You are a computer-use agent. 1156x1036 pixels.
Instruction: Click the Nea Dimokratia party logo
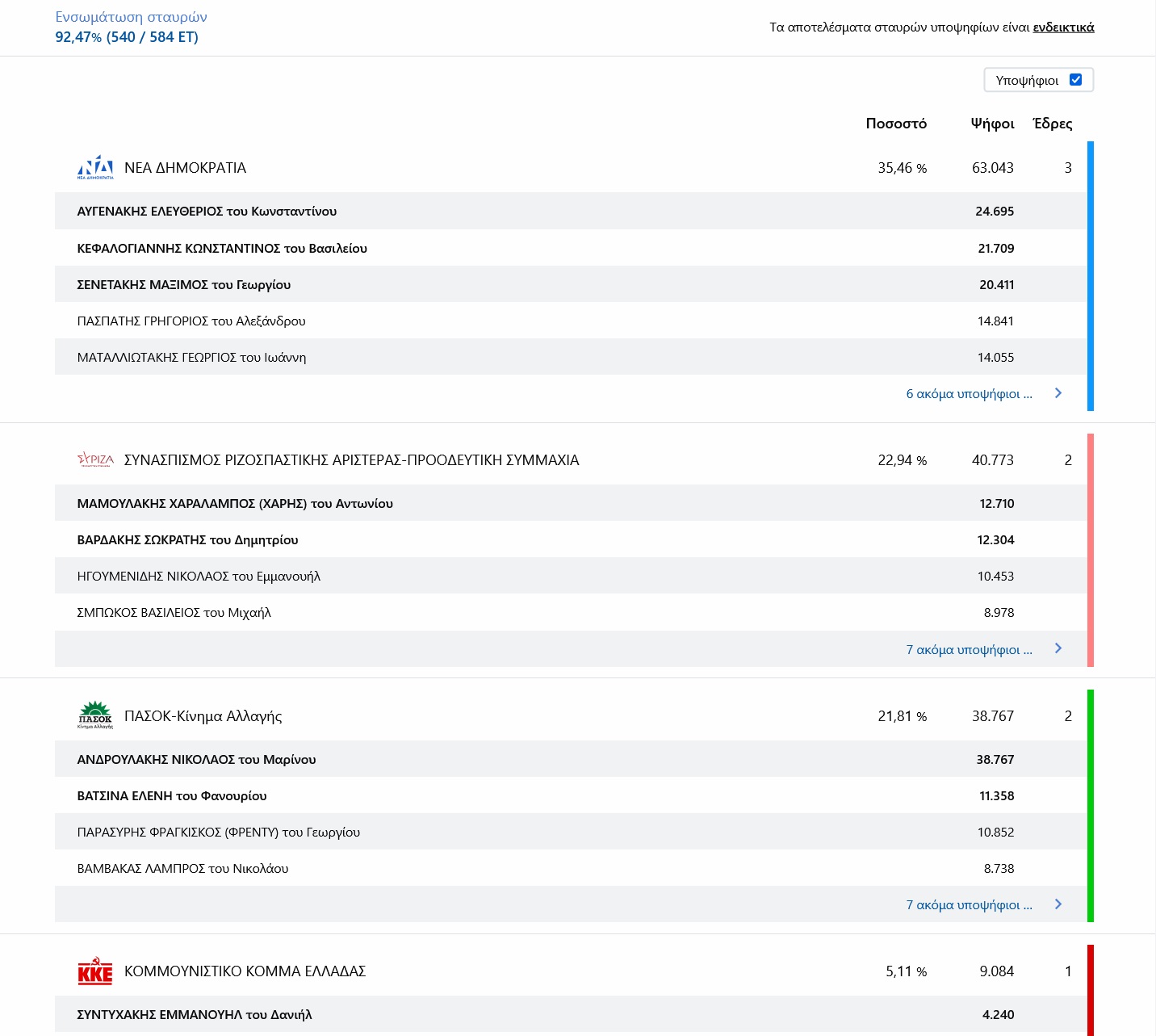pyautogui.click(x=95, y=167)
